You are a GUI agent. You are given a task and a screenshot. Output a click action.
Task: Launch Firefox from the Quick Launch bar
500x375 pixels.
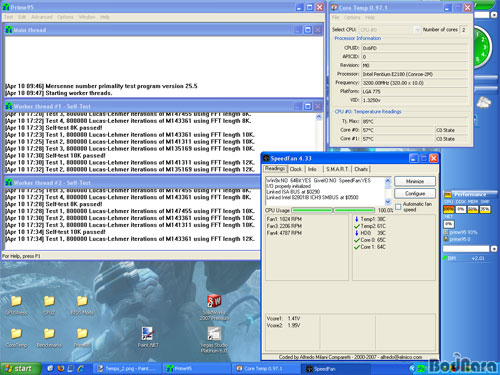click(61, 368)
